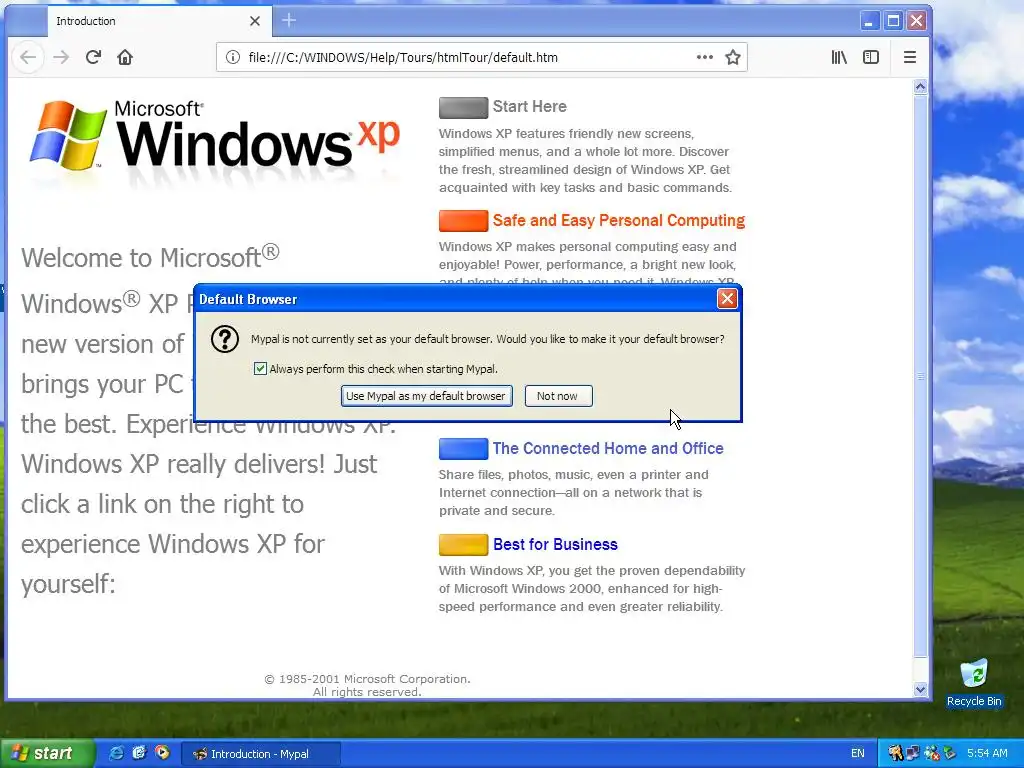Click the copyright Microsoft Corporation text
The height and width of the screenshot is (768, 1024).
[367, 685]
